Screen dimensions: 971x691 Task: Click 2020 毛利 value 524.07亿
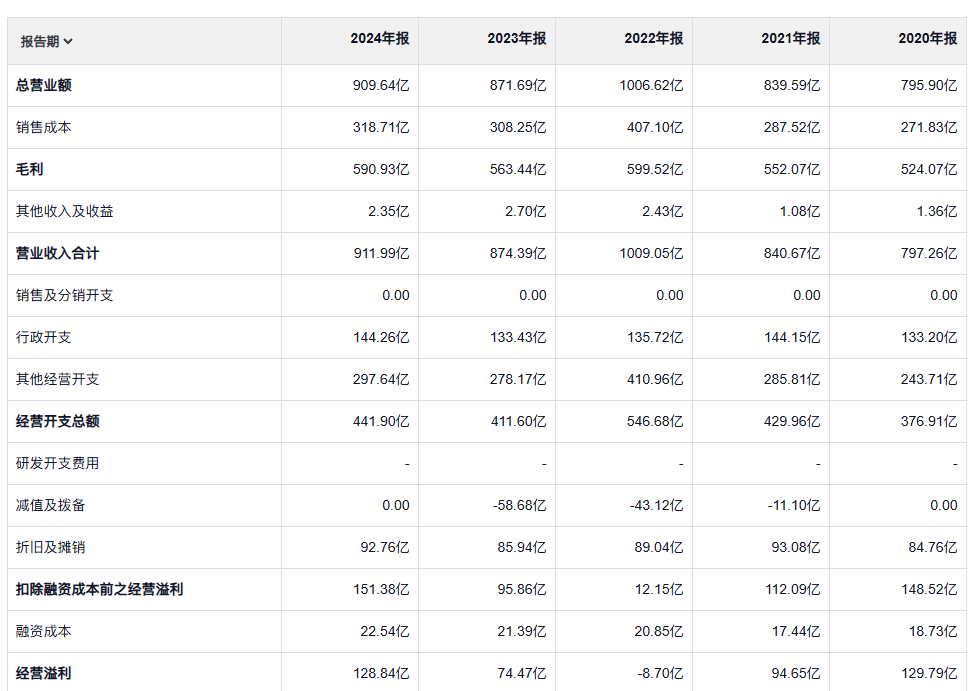(x=929, y=169)
